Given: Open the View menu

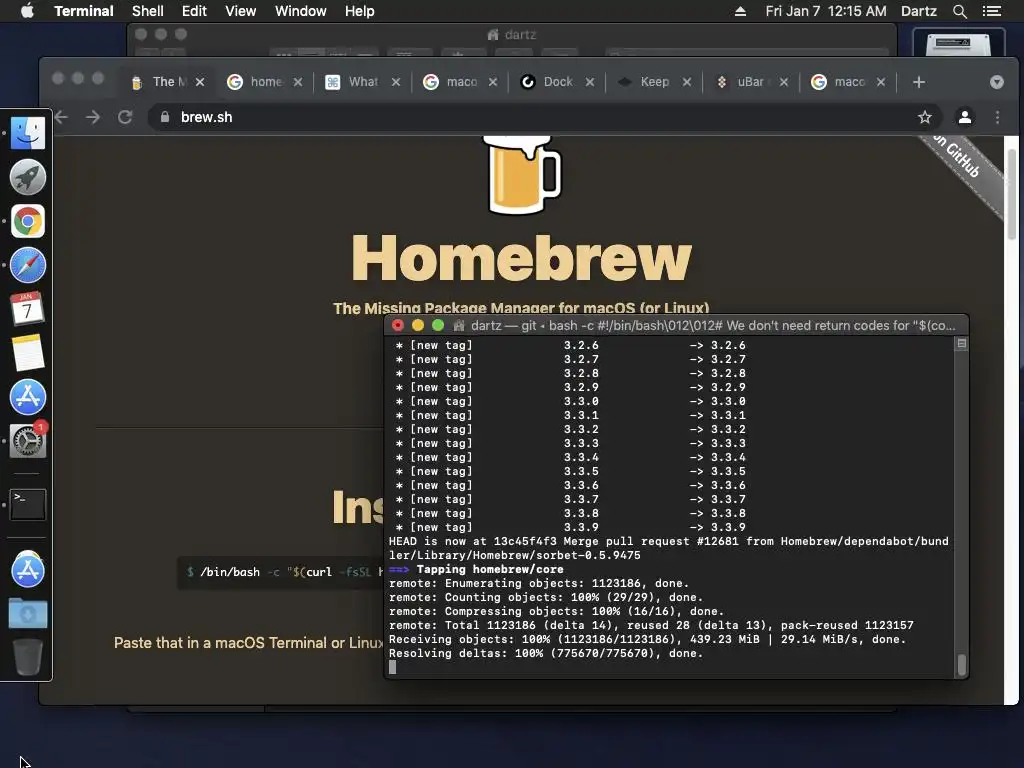Looking at the screenshot, I should [x=240, y=11].
